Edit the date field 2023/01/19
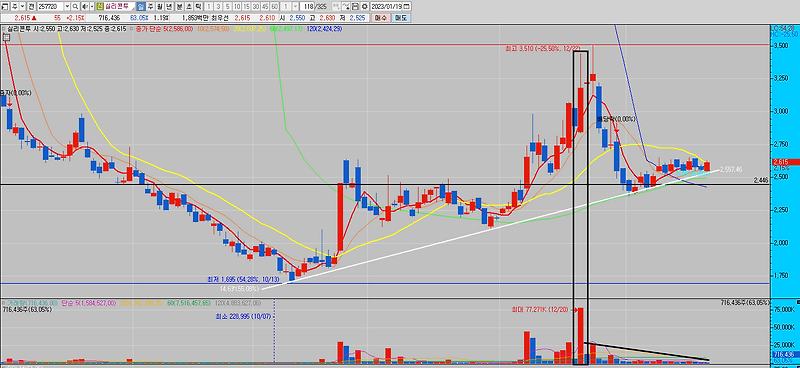Viewport: 800px width, 368px height. coord(386,6)
